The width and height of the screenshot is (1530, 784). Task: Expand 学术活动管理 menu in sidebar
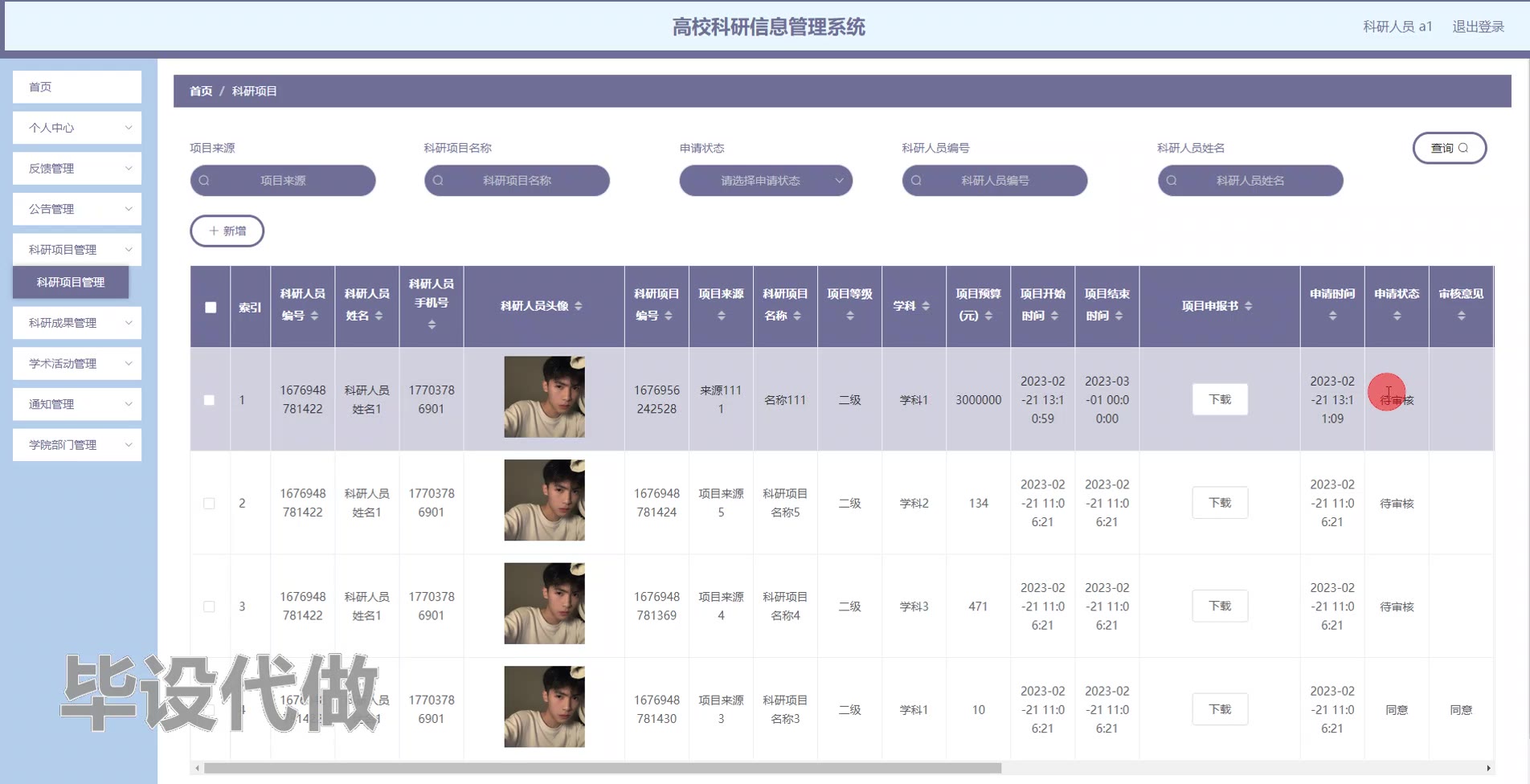[77, 364]
